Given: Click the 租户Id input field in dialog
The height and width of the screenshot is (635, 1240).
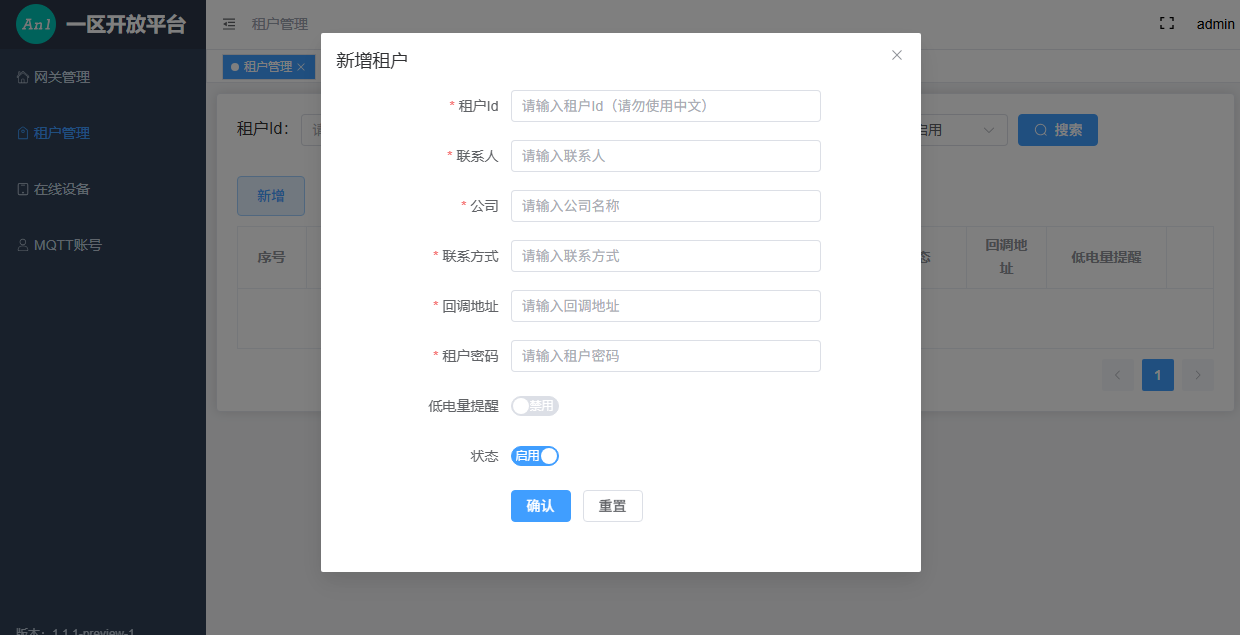Looking at the screenshot, I should pyautogui.click(x=665, y=106).
